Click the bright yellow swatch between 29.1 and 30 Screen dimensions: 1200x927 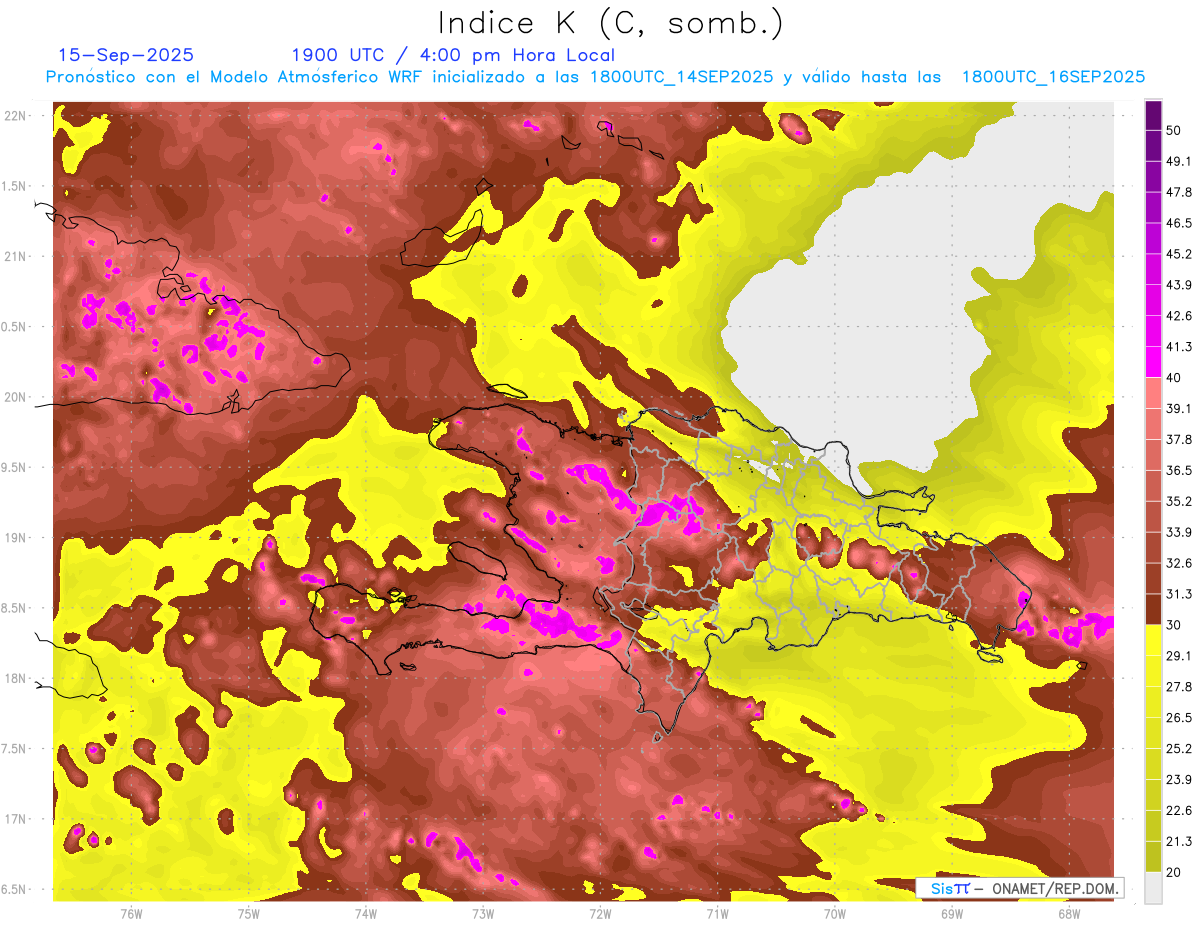pyautogui.click(x=1153, y=640)
